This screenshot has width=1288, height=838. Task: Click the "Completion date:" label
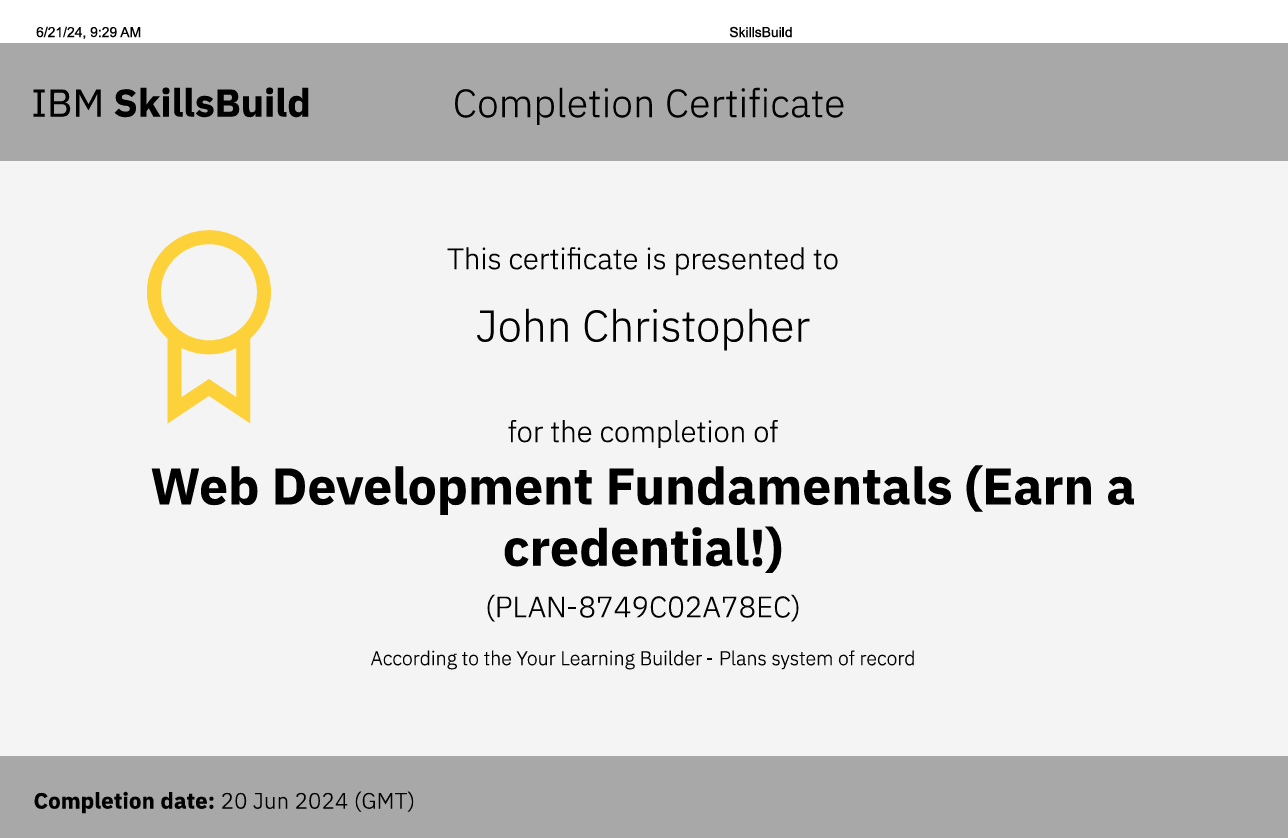click(124, 801)
